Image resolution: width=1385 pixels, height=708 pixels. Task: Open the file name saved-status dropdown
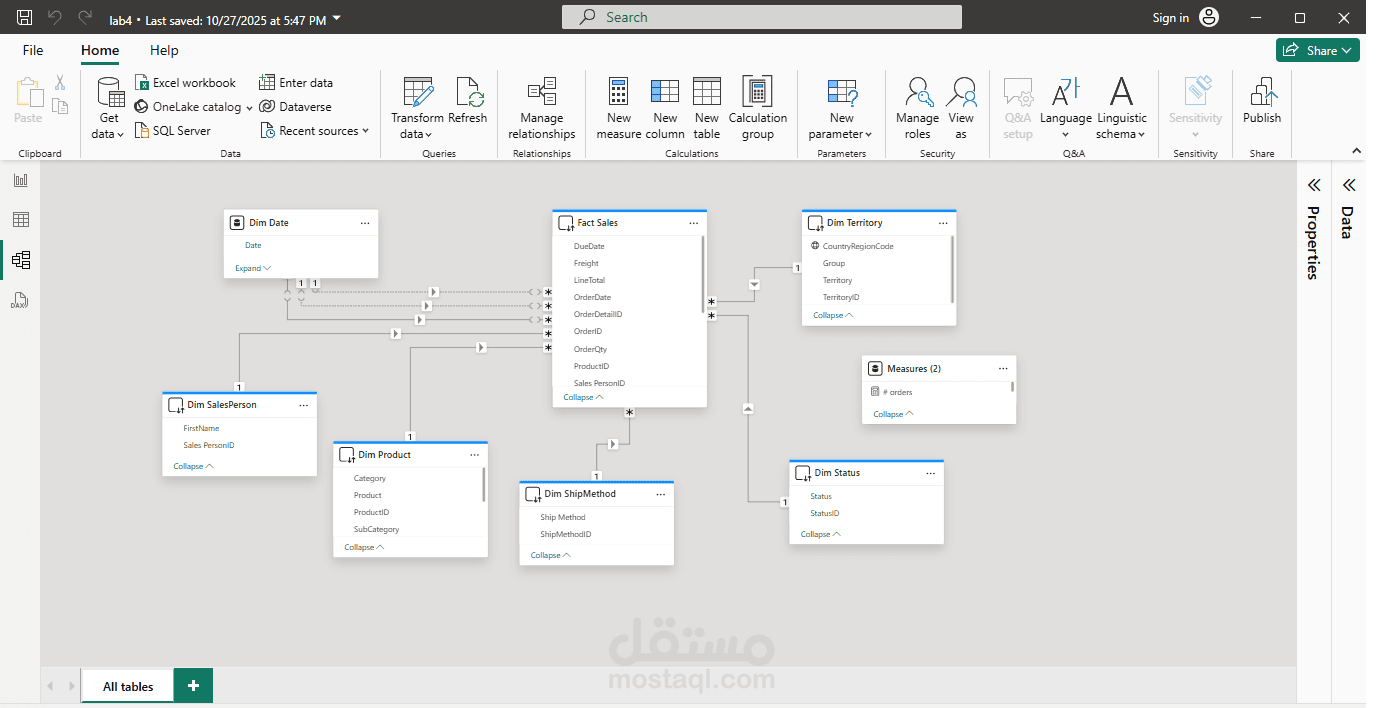pos(336,18)
